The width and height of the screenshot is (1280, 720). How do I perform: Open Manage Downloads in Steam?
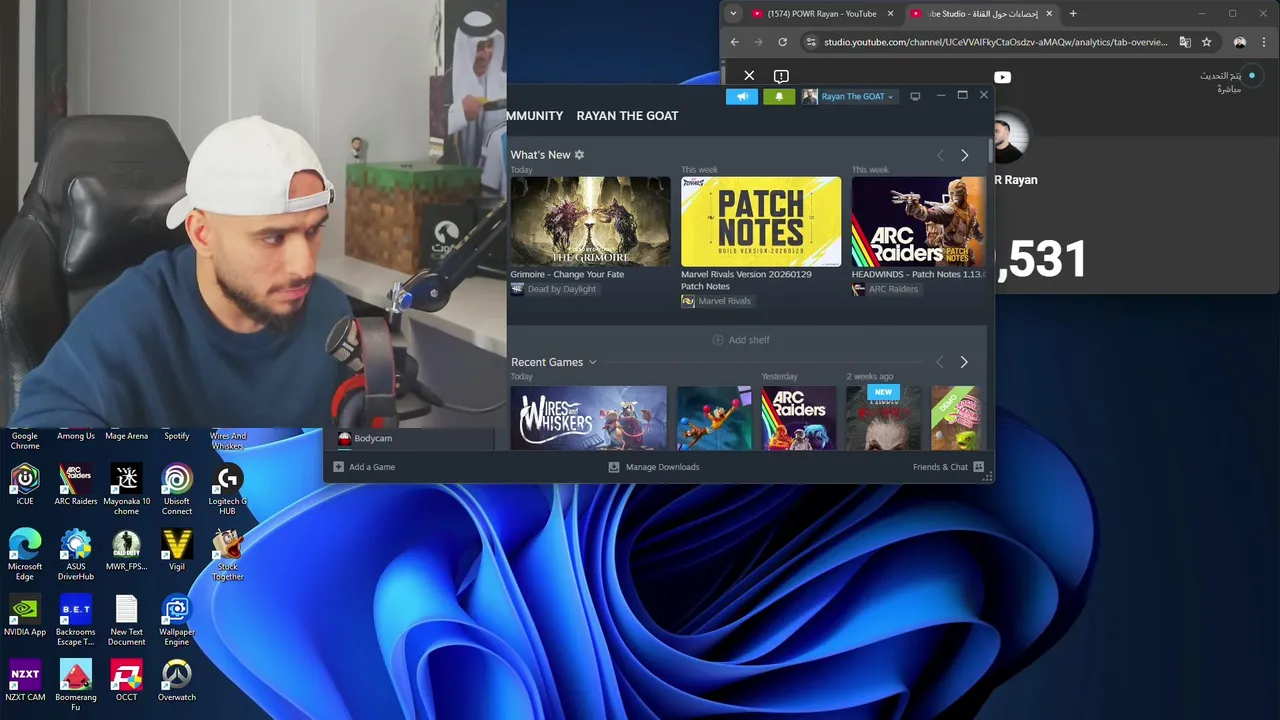coord(654,467)
